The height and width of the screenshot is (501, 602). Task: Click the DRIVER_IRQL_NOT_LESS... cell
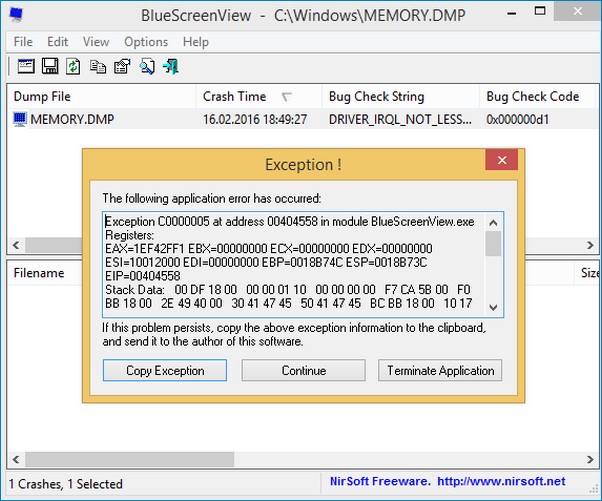400,119
